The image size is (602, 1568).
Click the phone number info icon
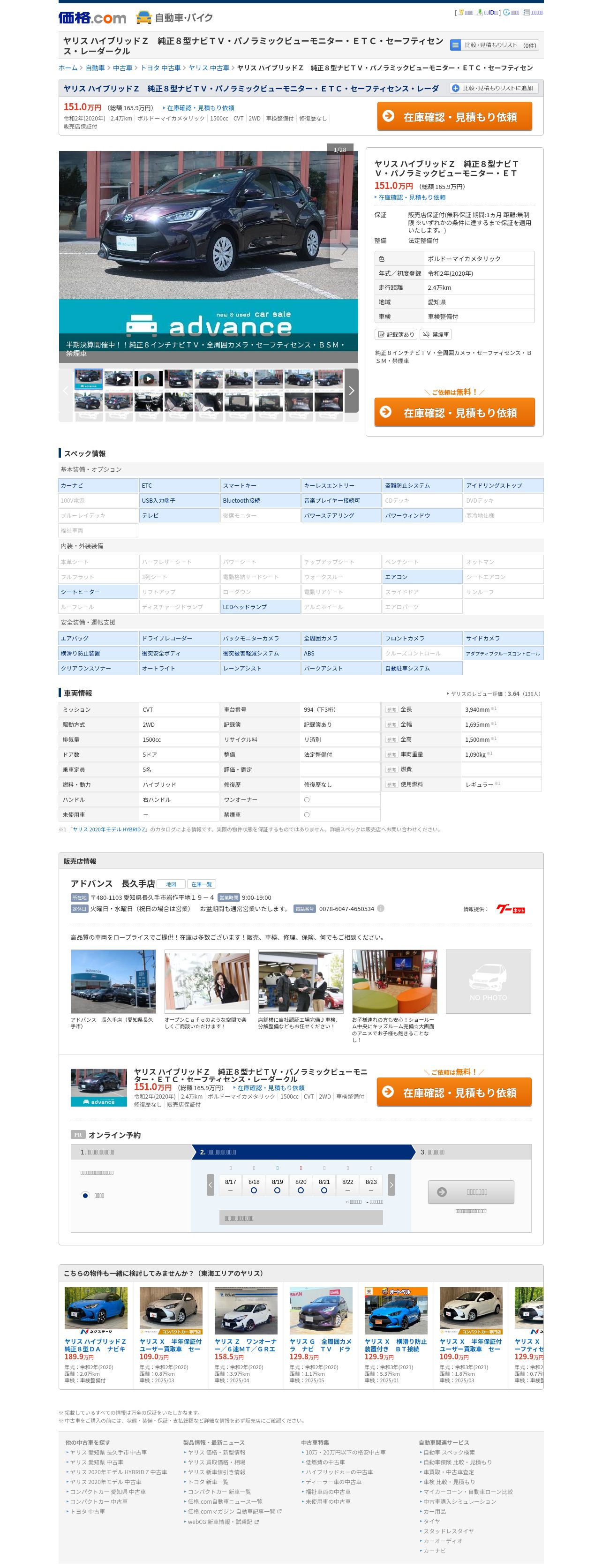(x=380, y=908)
